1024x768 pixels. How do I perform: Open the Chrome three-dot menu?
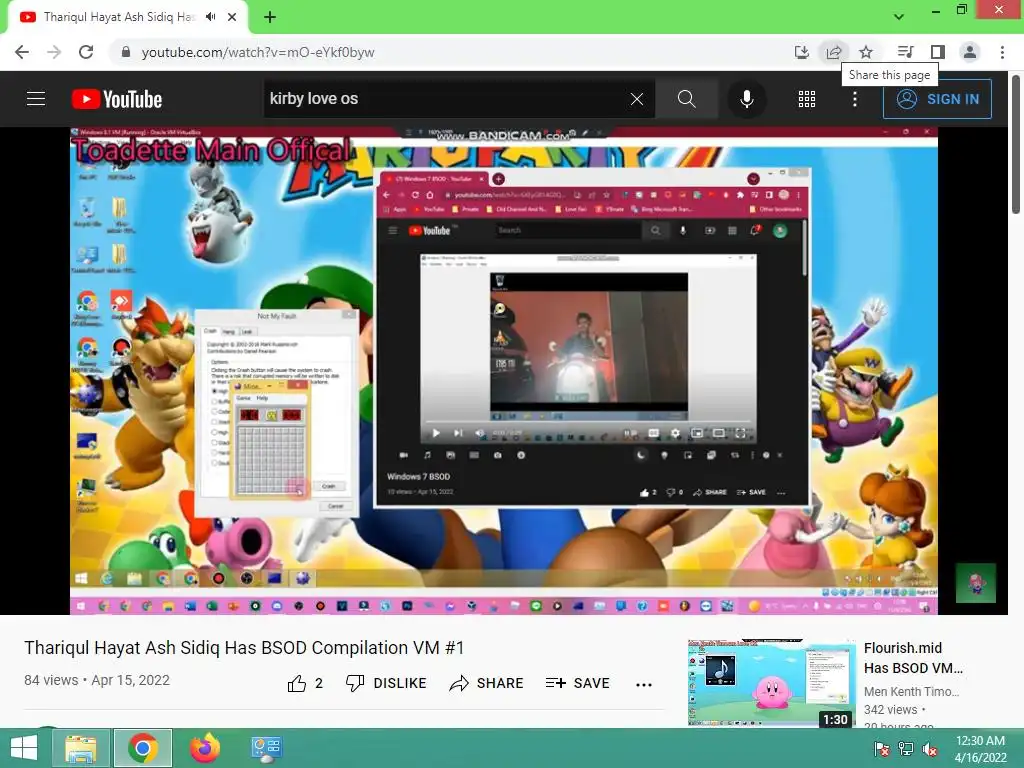pyautogui.click(x=1002, y=52)
